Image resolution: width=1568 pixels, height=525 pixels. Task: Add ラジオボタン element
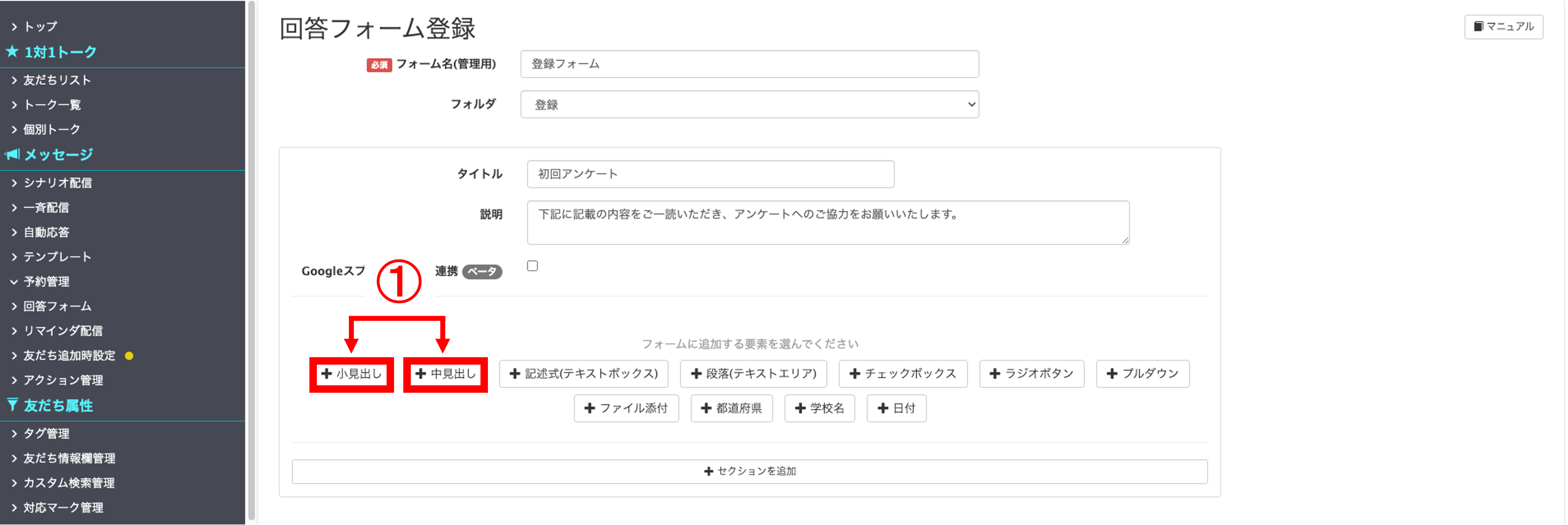pos(1032,373)
